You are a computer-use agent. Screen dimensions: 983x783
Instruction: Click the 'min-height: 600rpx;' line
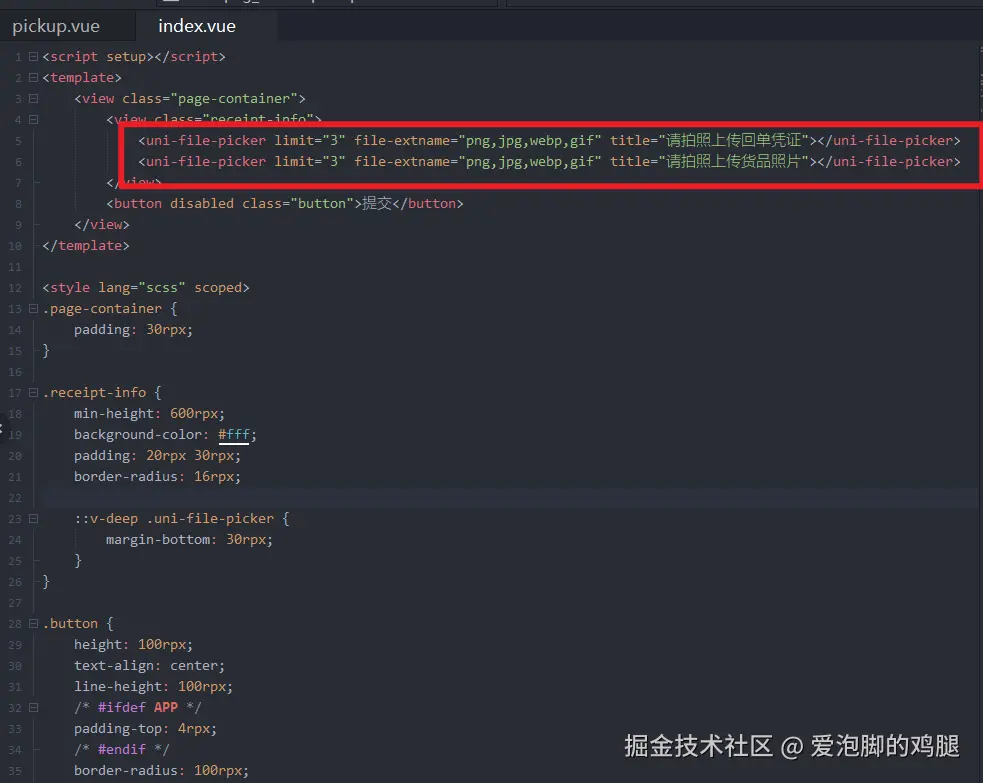[x=149, y=414]
